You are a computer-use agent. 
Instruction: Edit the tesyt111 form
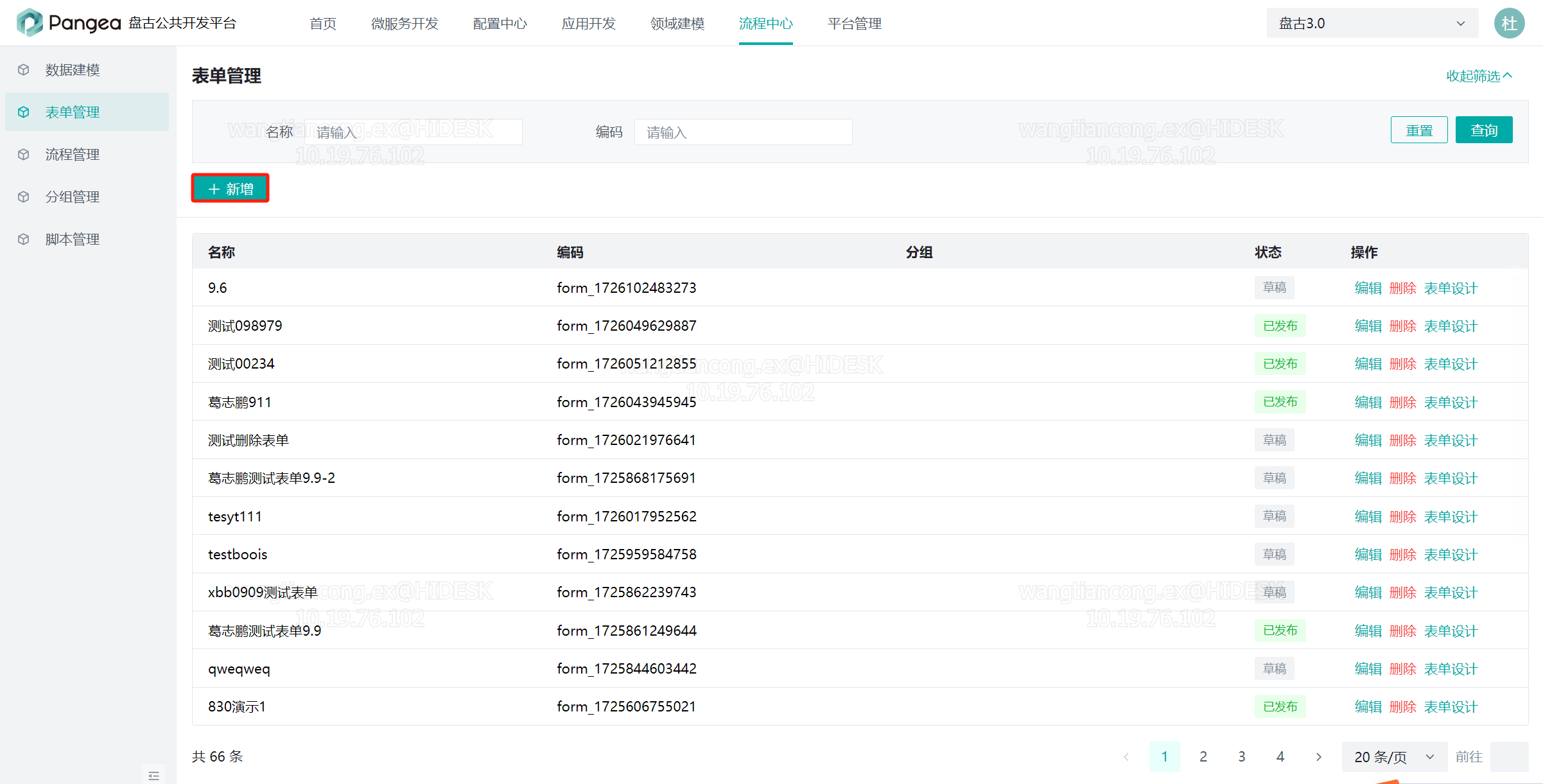tap(1368, 517)
